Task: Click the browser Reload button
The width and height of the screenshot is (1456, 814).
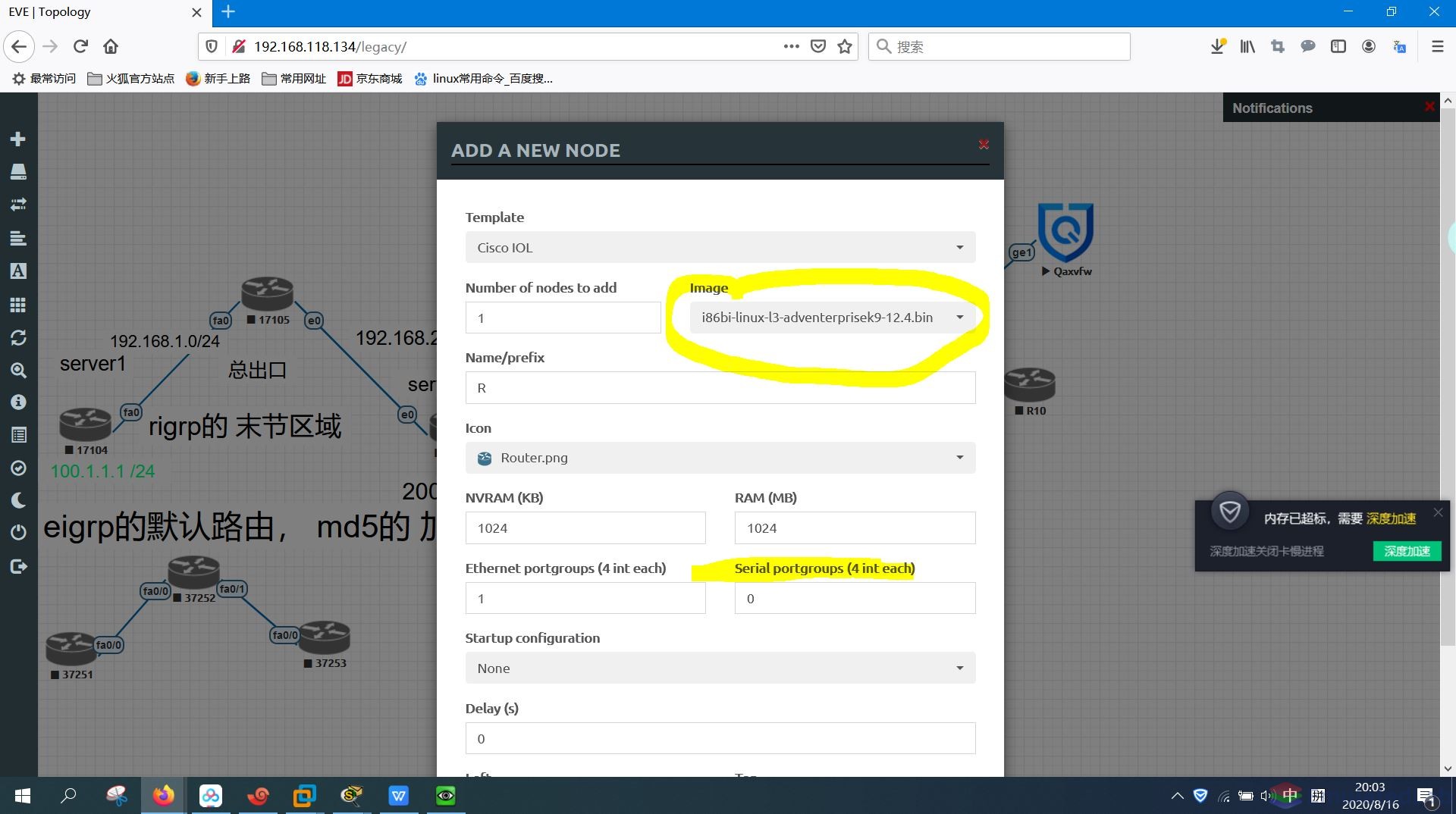Action: click(80, 46)
